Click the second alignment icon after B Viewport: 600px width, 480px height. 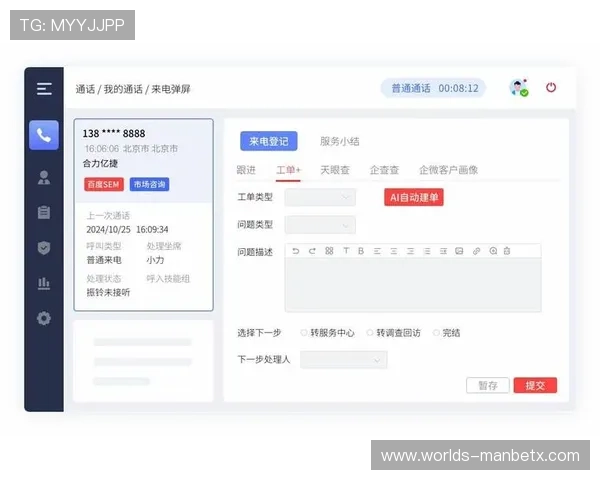pos(393,251)
